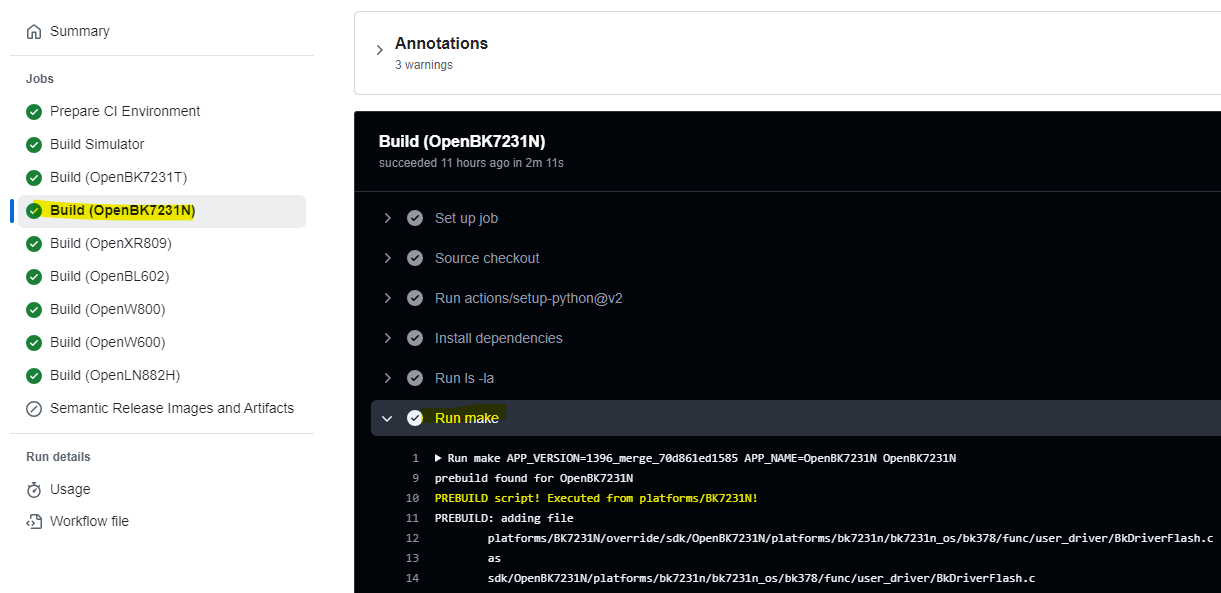Screen dimensions: 1221x593
Task: Click the Summary home icon
Action: pos(34,32)
